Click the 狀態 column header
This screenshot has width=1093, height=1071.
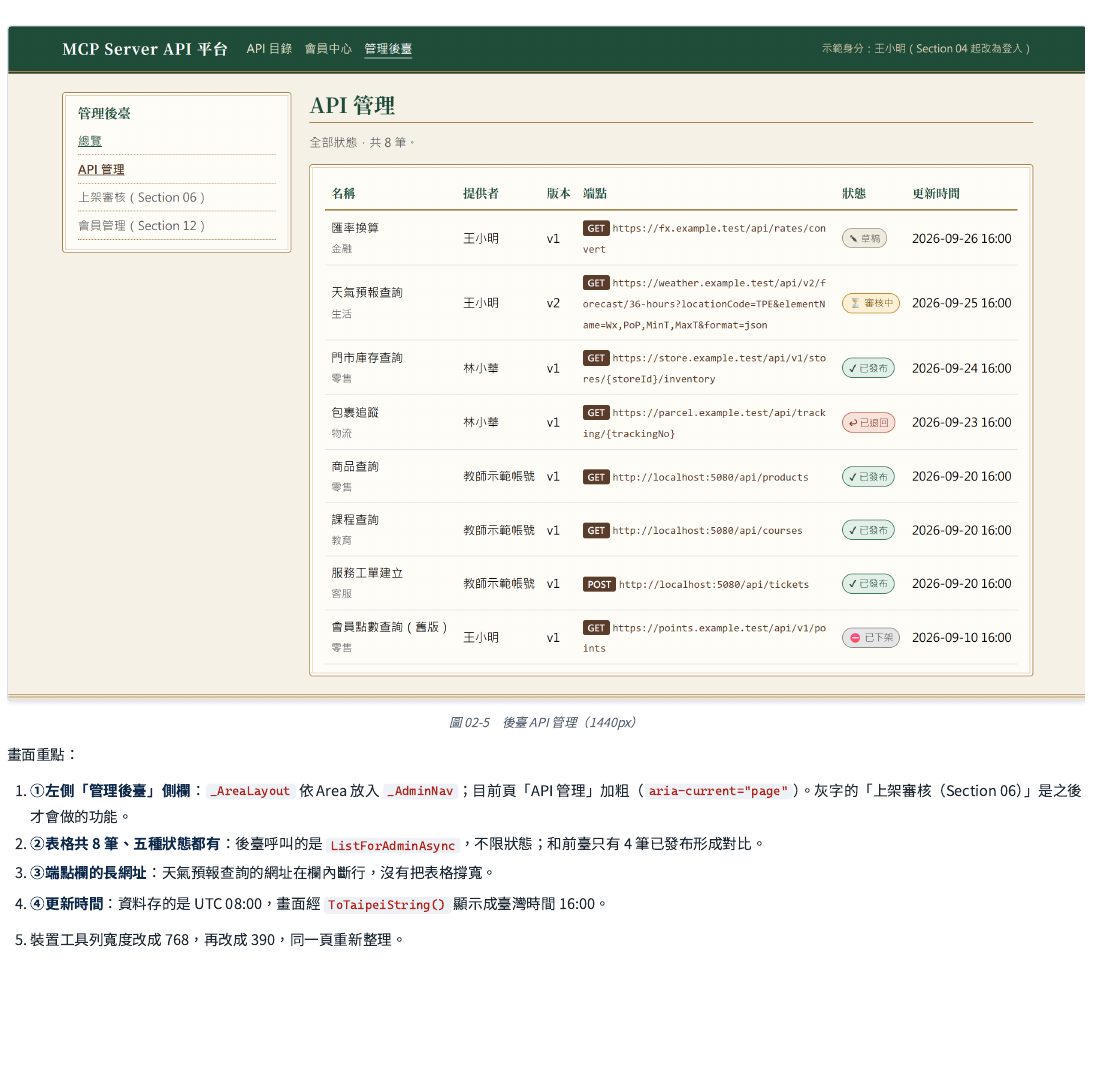pyautogui.click(x=854, y=194)
